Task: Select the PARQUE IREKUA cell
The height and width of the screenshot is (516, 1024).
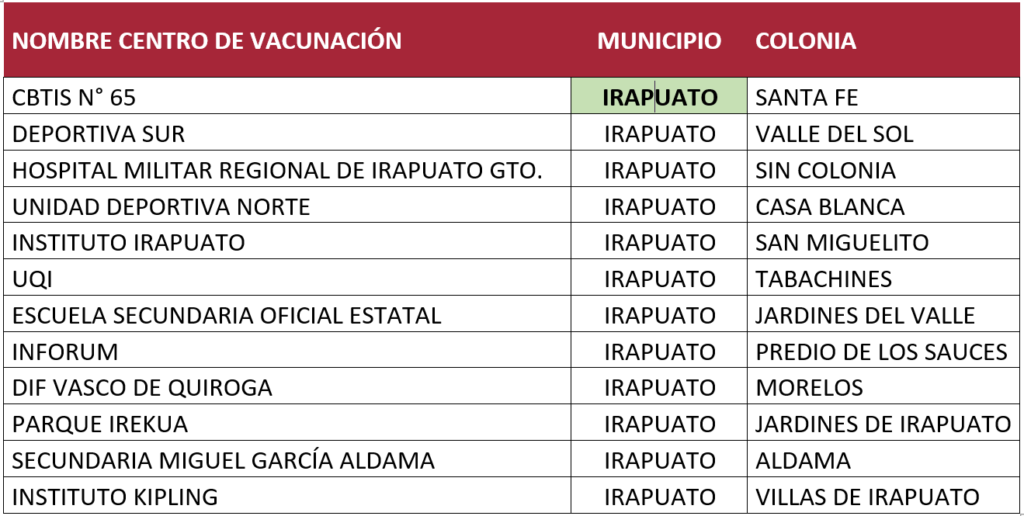Action: point(100,425)
